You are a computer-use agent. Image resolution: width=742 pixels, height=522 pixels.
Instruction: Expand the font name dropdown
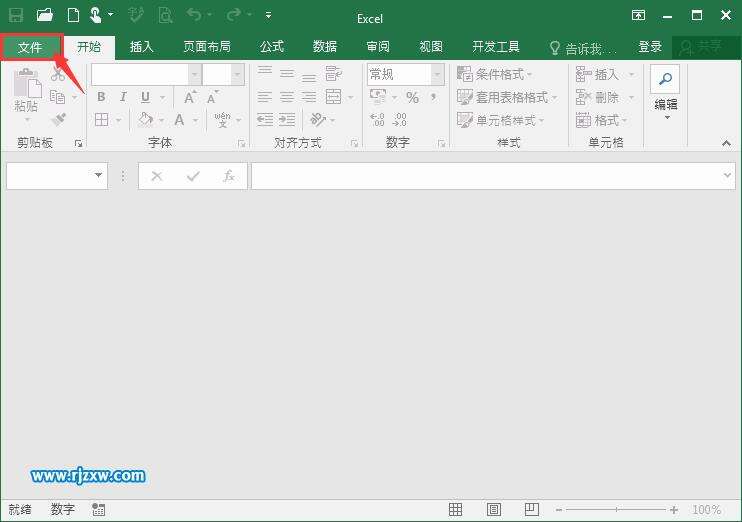click(x=194, y=75)
